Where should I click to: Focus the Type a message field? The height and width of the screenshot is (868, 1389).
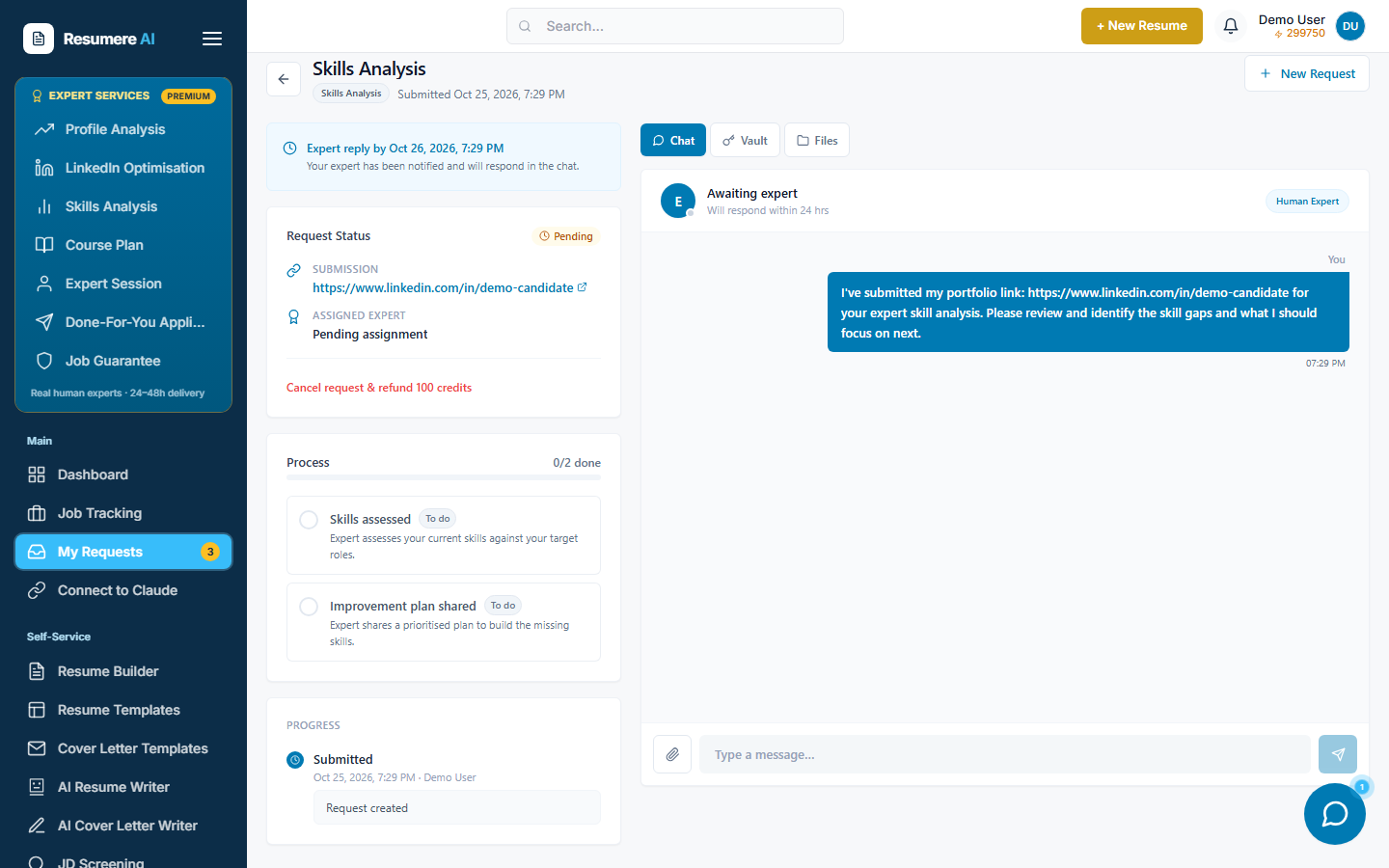[1005, 754]
